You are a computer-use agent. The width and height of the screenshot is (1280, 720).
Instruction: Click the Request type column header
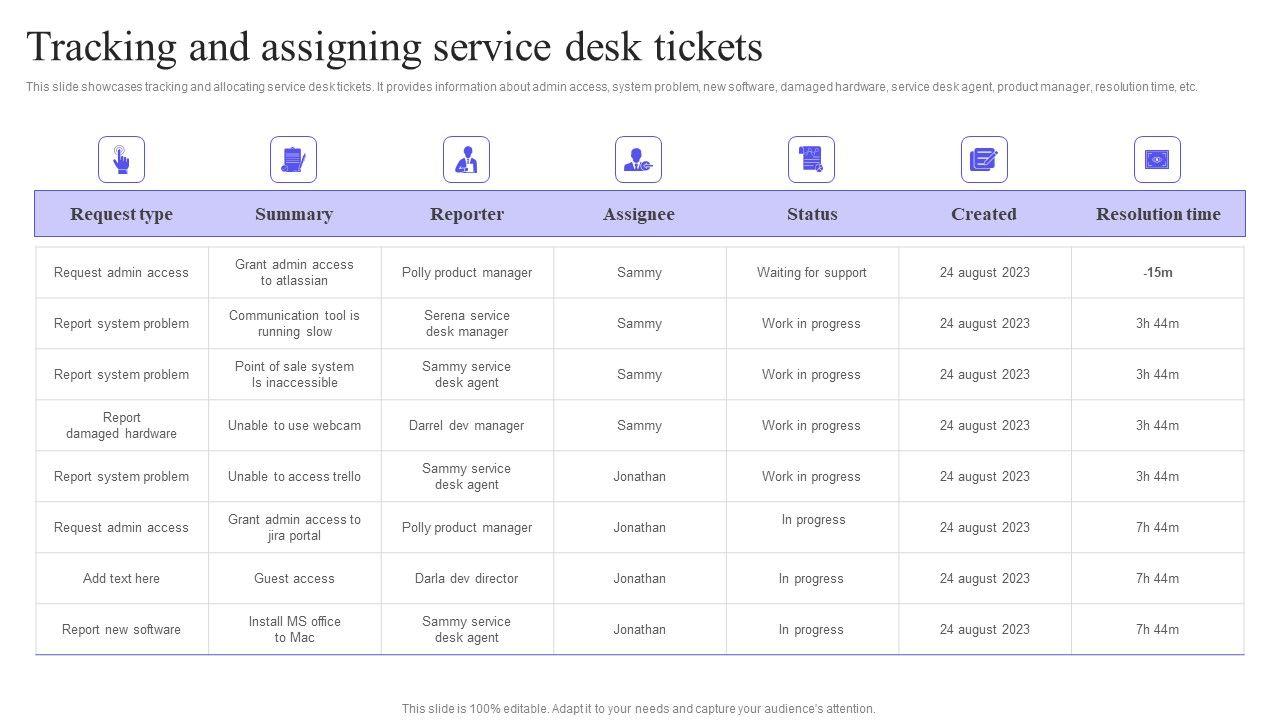pyautogui.click(x=121, y=214)
